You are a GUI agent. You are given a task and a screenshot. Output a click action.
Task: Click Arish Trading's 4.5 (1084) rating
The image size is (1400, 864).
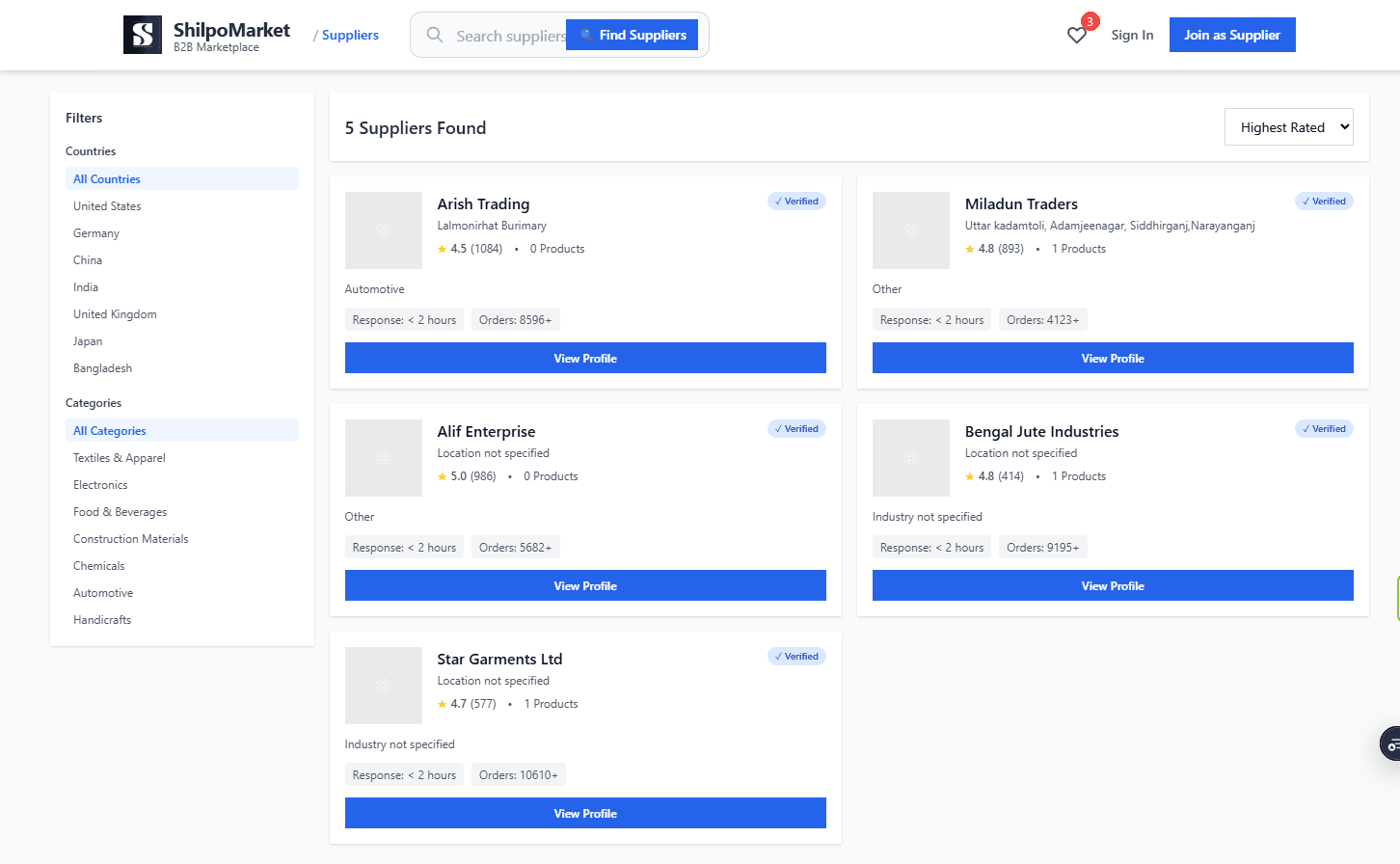(470, 248)
